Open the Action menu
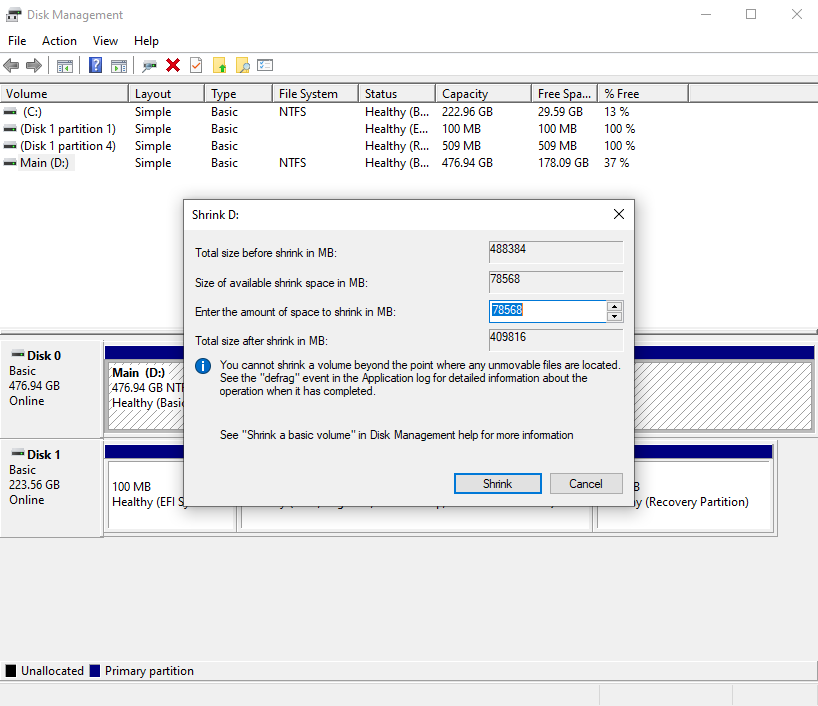This screenshot has height=706, width=818. pos(59,41)
